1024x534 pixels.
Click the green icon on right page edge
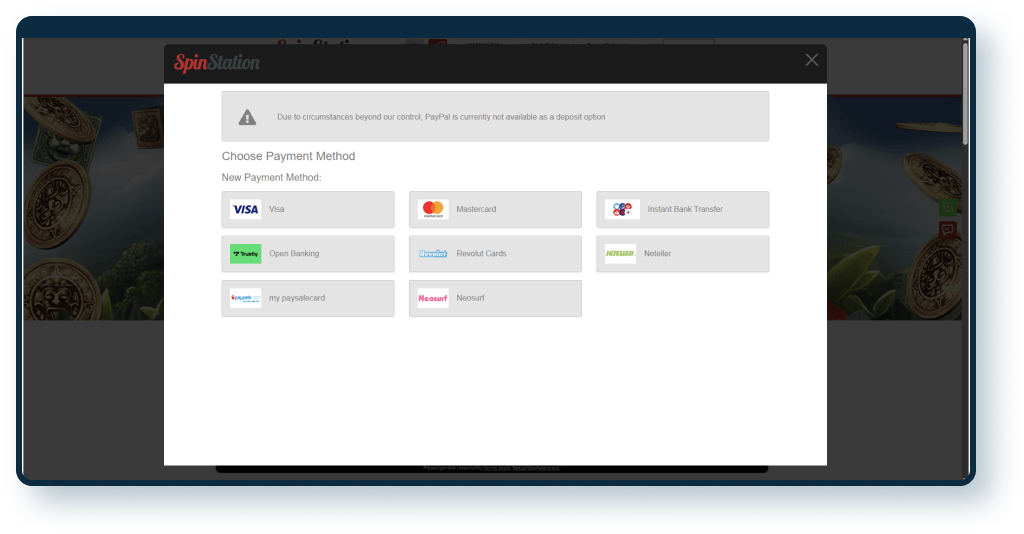(948, 208)
